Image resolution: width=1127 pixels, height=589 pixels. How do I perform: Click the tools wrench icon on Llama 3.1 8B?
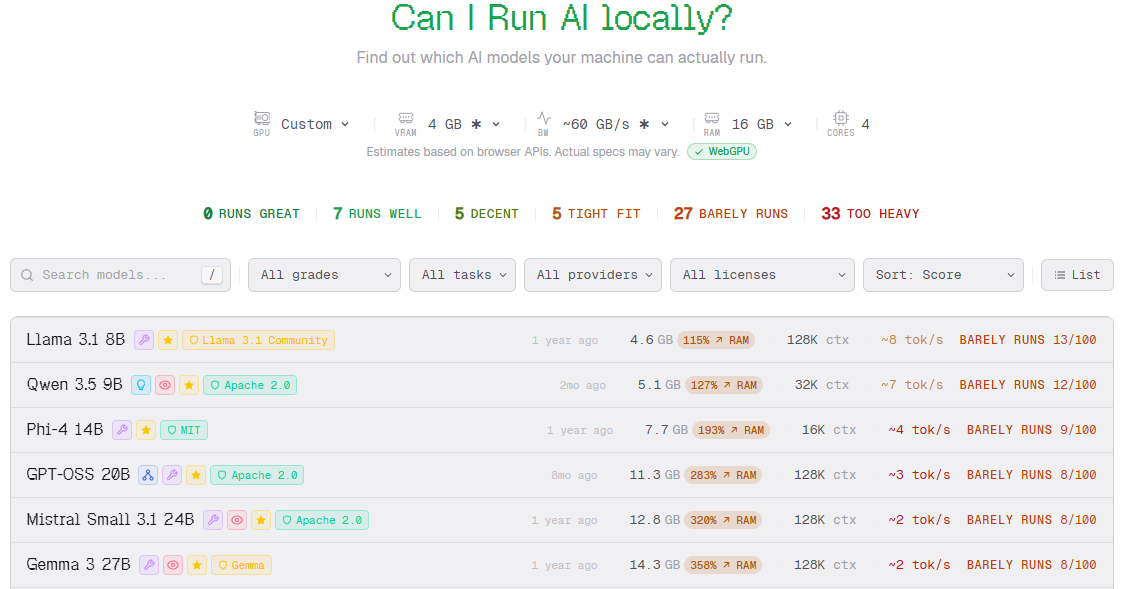(144, 340)
